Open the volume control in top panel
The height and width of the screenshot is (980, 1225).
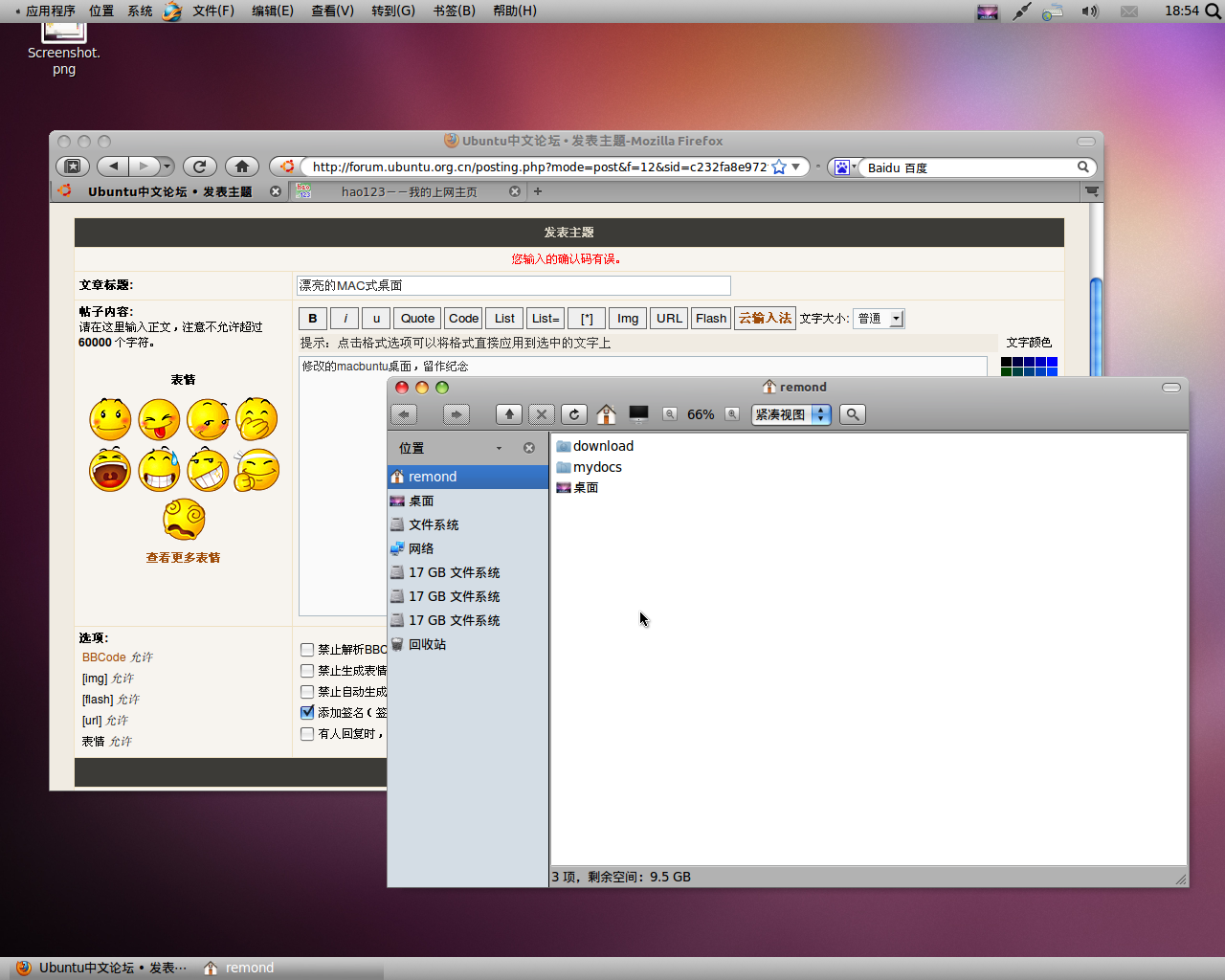[x=1090, y=11]
